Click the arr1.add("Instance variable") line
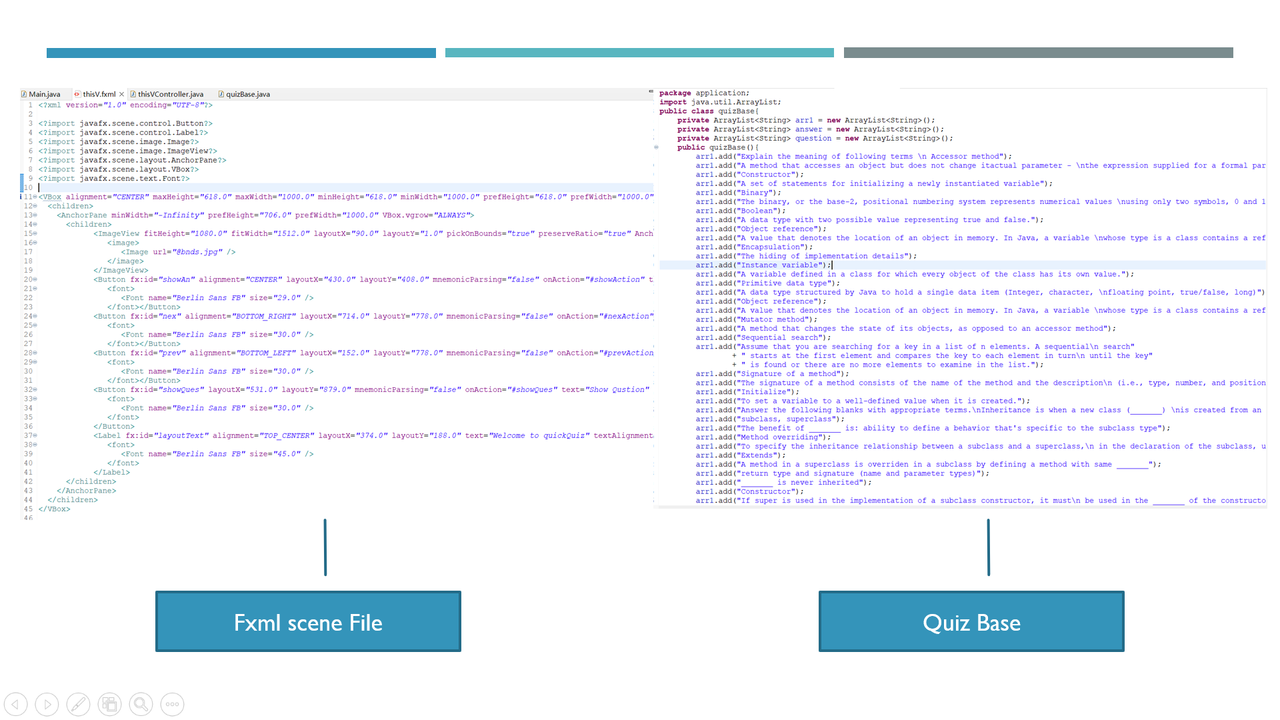This screenshot has width=1280, height=720. [764, 265]
